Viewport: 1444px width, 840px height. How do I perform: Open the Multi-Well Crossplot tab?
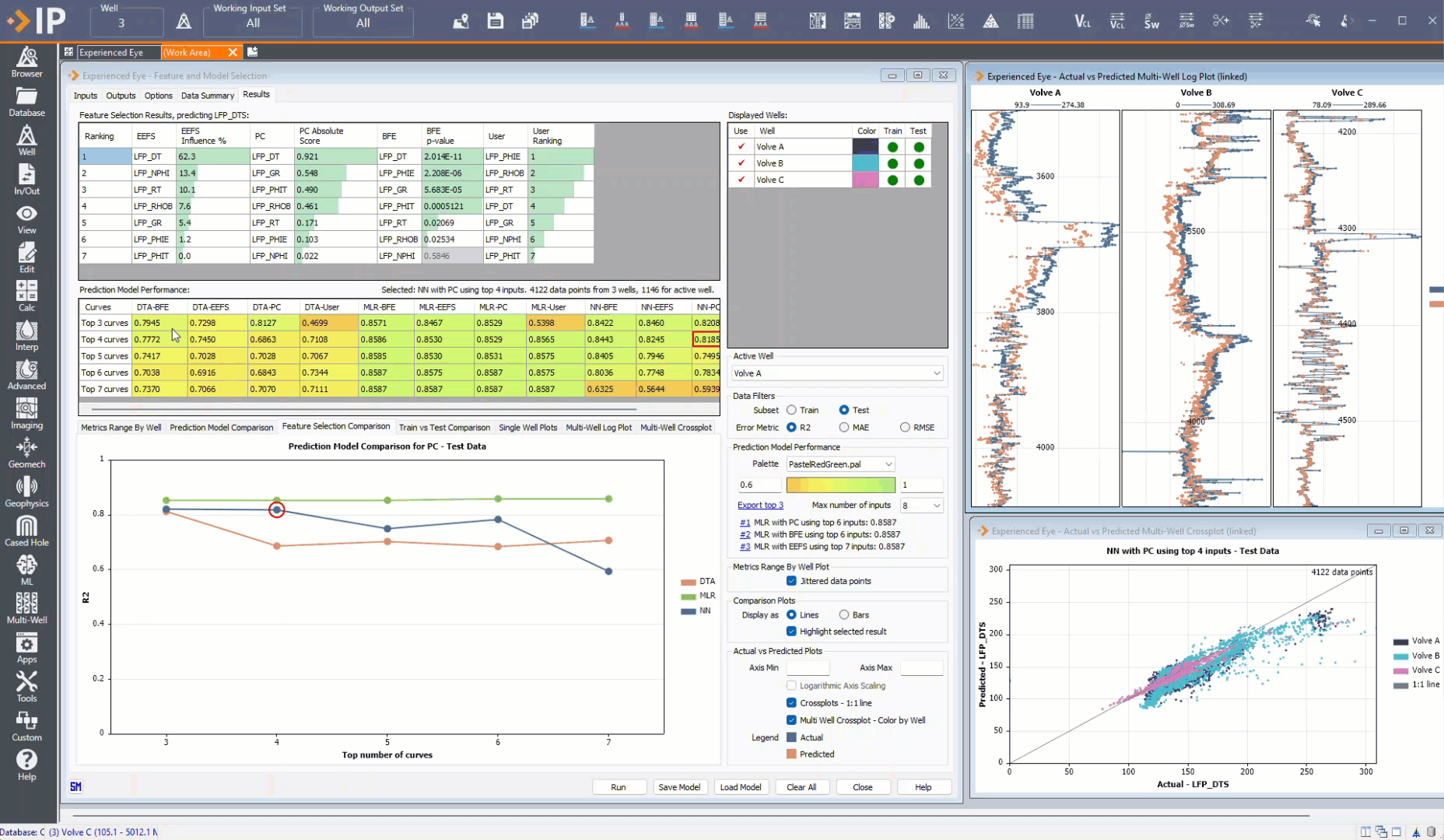coord(675,428)
